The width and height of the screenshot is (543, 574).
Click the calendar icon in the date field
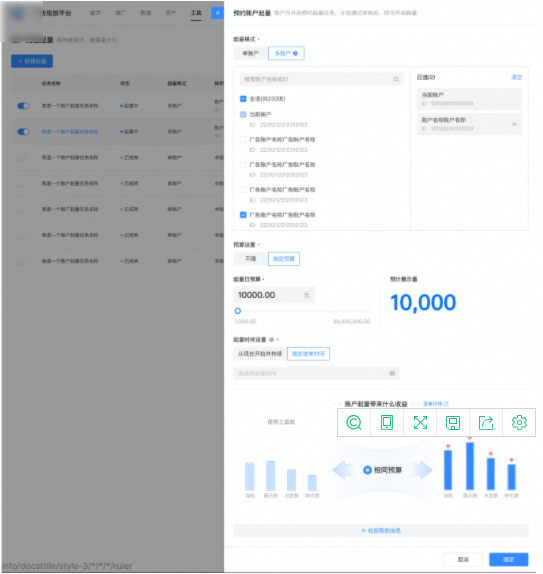(392, 373)
